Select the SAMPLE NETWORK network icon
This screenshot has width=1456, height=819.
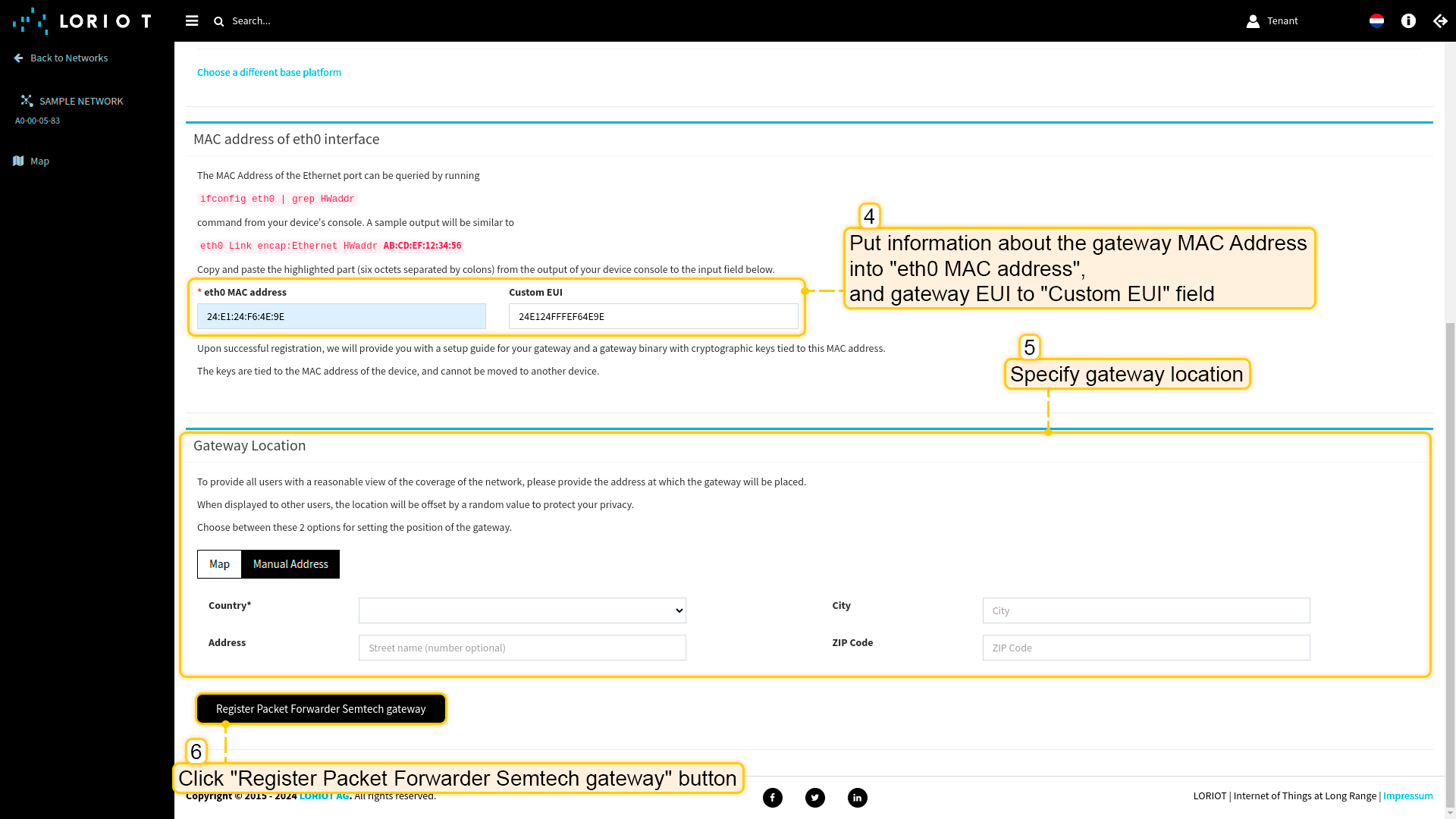(x=27, y=100)
